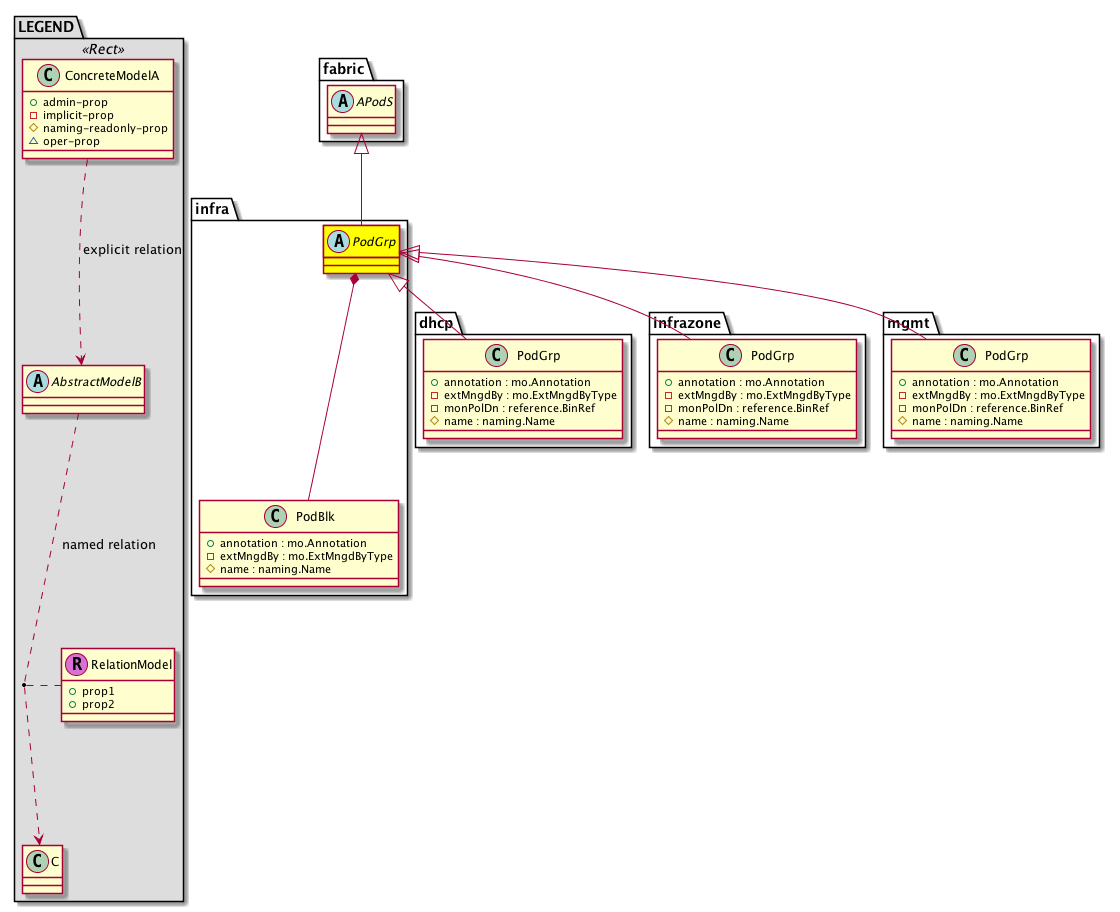Image resolution: width=1120 pixels, height=912 pixels.
Task: Select the fabric package tab
Action: pyautogui.click(x=341, y=69)
